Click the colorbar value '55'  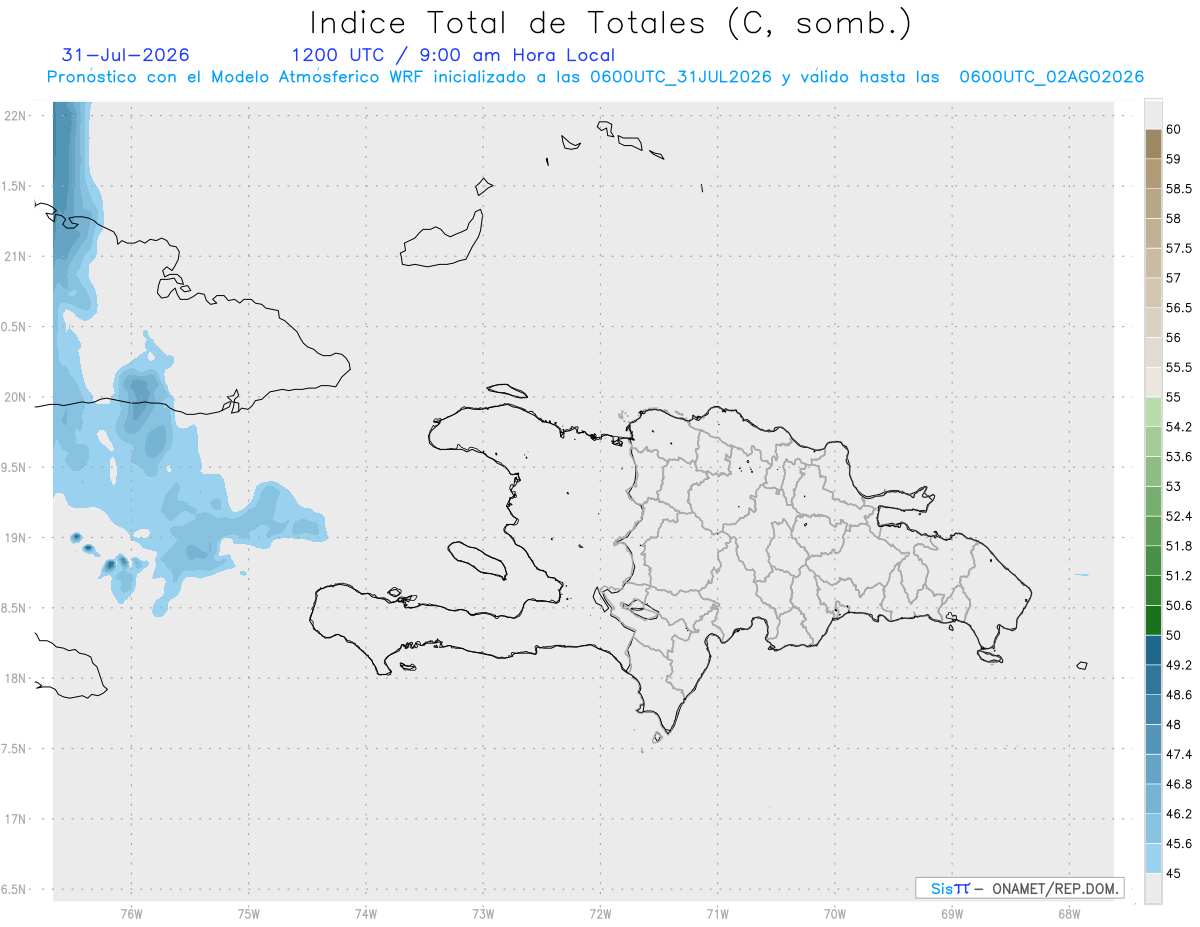click(1173, 397)
